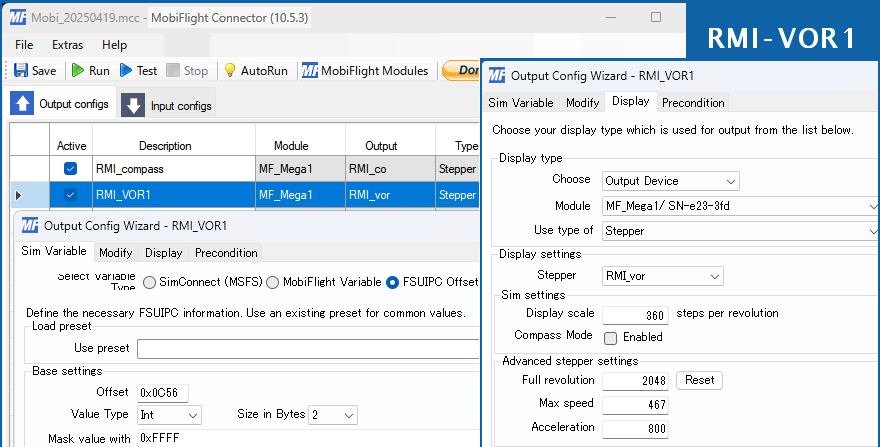Select the FSUIPC Offset radio button
The image size is (880, 447).
pos(393,282)
